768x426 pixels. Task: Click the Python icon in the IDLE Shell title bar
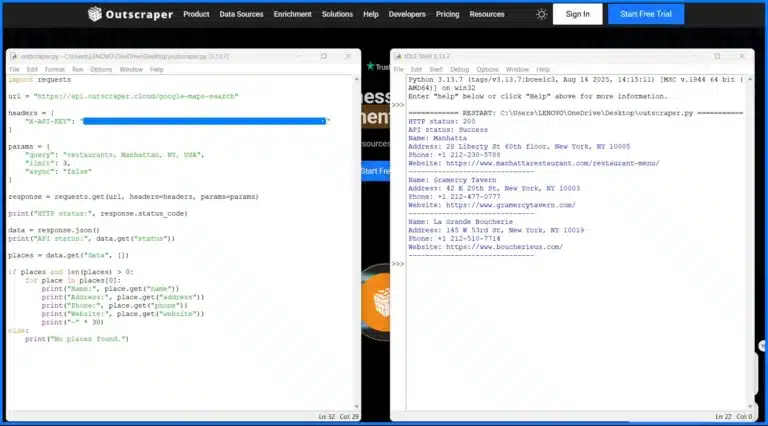coord(398,56)
